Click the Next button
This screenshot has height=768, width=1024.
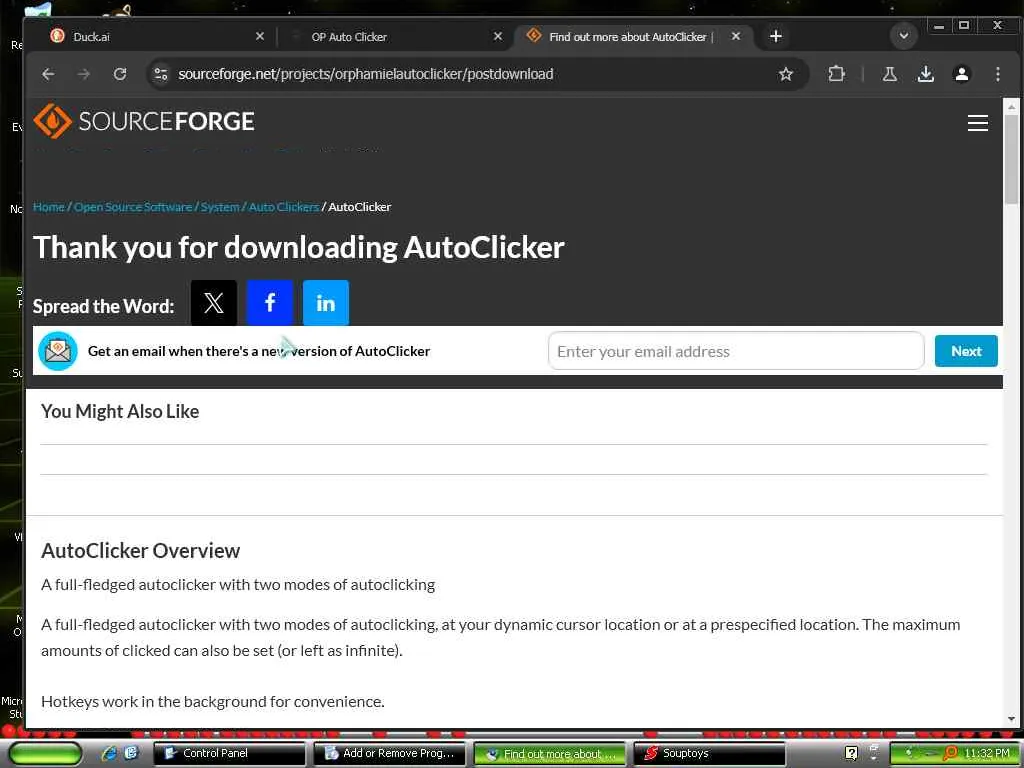966,351
